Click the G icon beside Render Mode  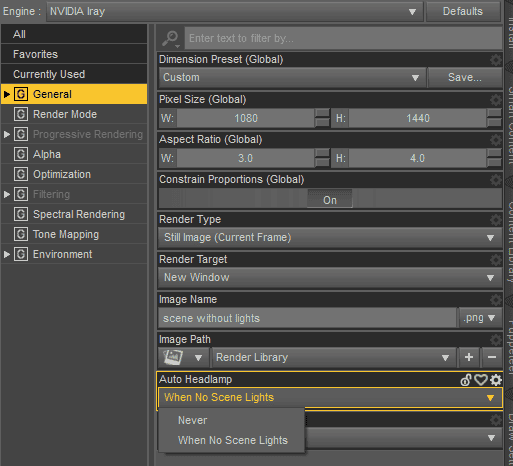point(21,114)
